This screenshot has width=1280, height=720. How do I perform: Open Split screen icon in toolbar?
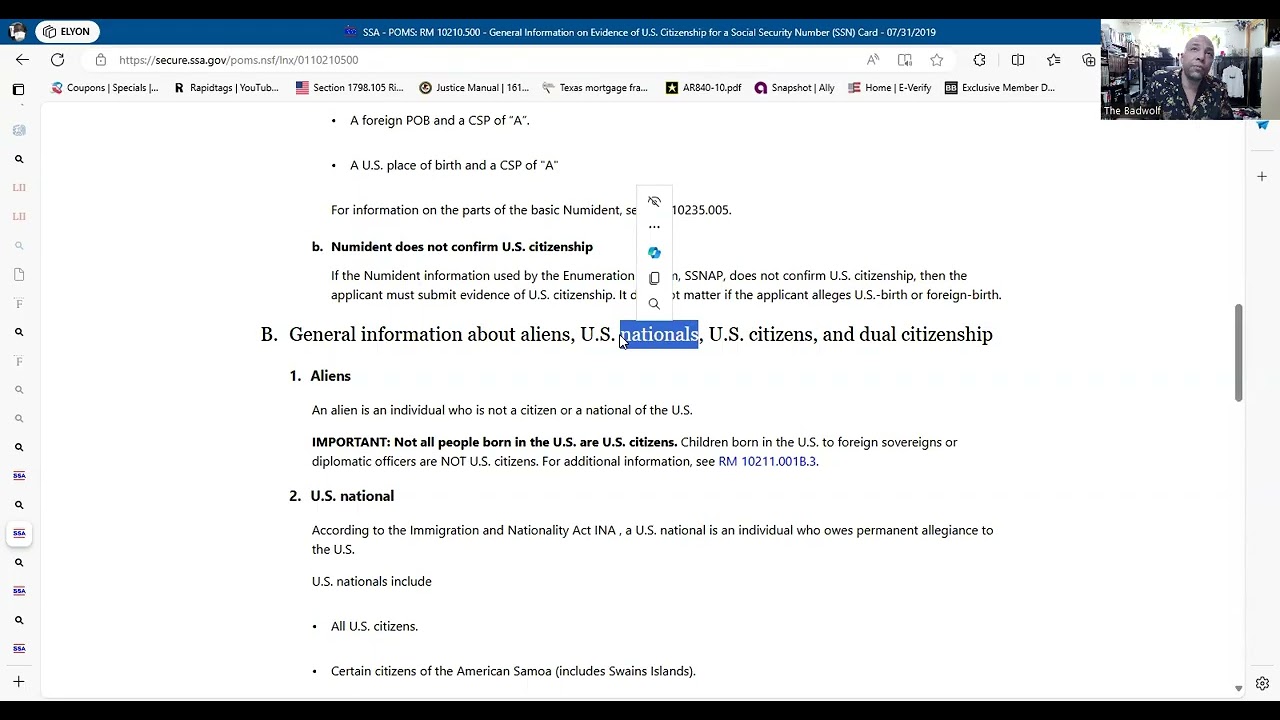click(1017, 60)
